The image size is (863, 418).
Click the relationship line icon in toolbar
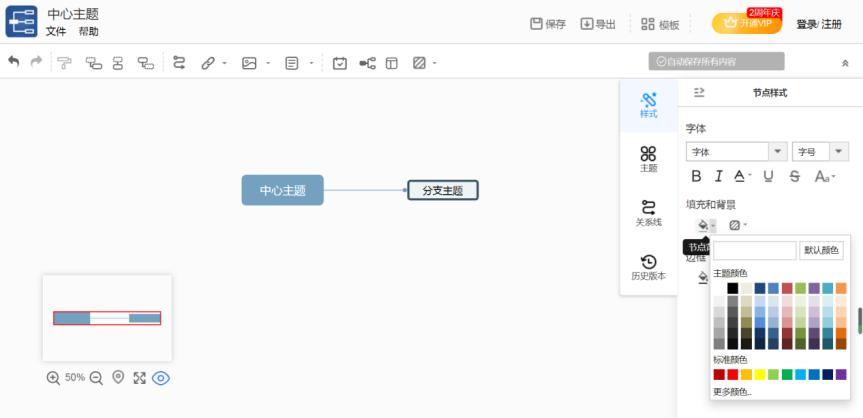tap(179, 63)
